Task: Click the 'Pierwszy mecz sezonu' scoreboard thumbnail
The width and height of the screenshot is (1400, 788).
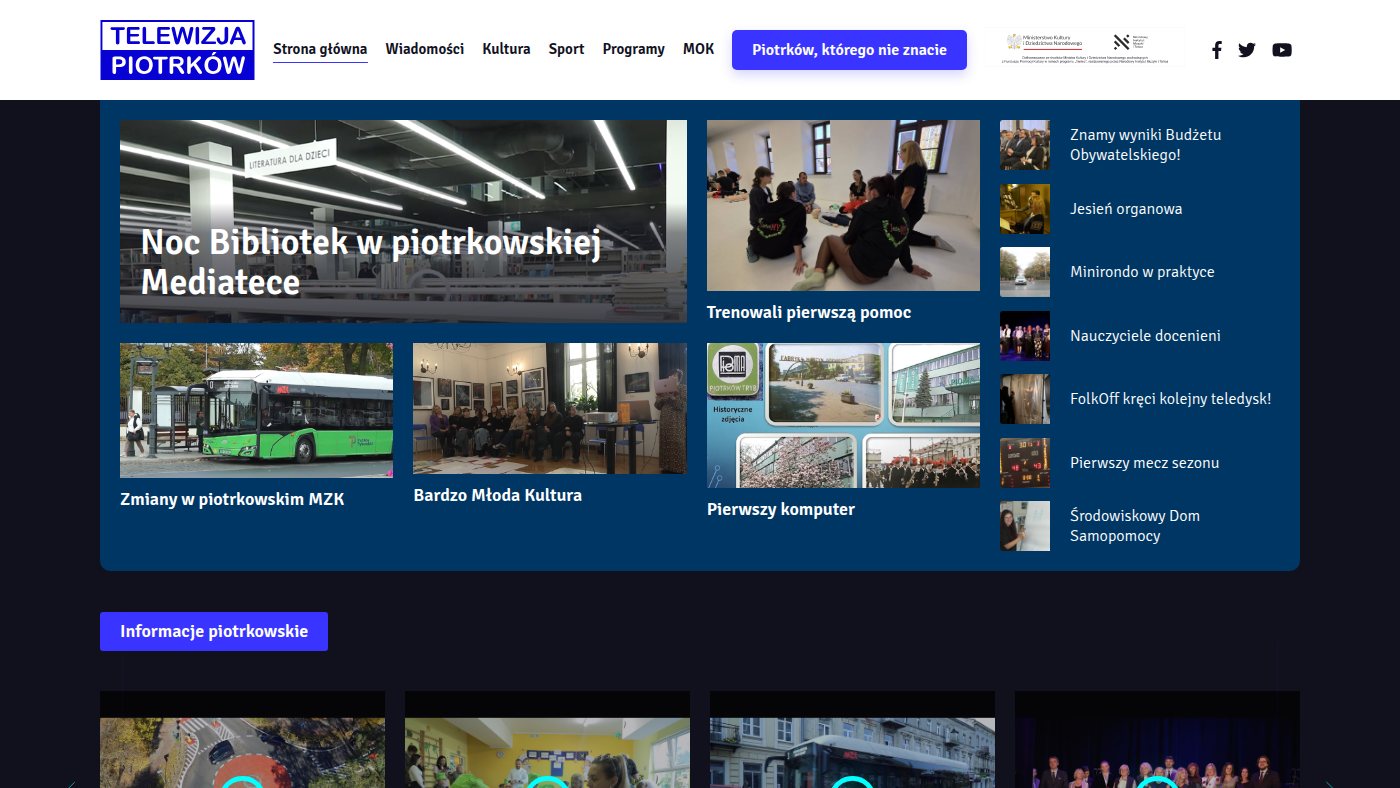Action: click(x=1025, y=463)
